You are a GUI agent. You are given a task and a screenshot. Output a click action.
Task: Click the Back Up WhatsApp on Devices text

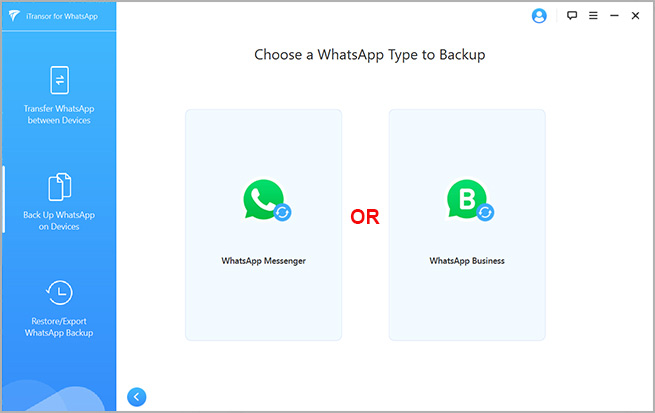(59, 220)
